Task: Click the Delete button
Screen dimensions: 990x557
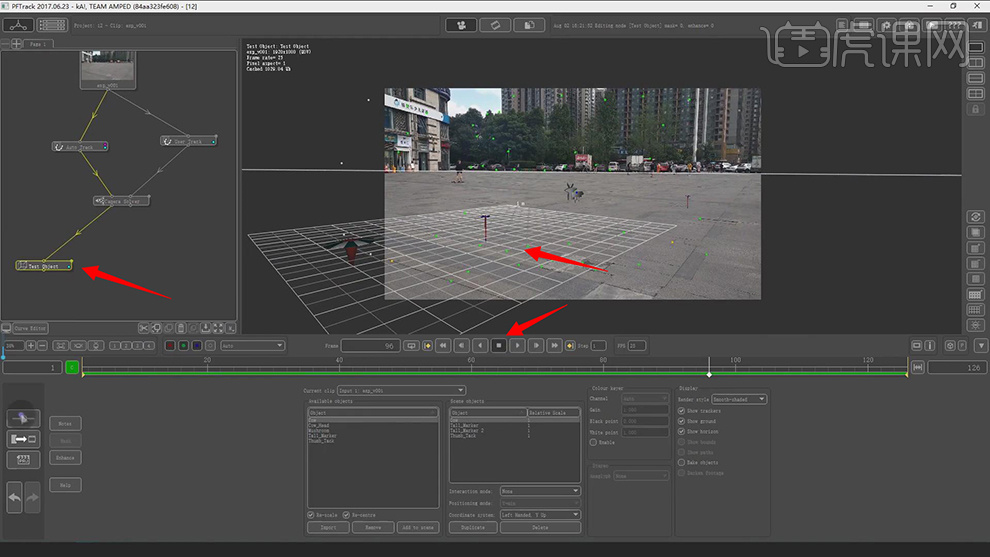Action: tap(540, 527)
